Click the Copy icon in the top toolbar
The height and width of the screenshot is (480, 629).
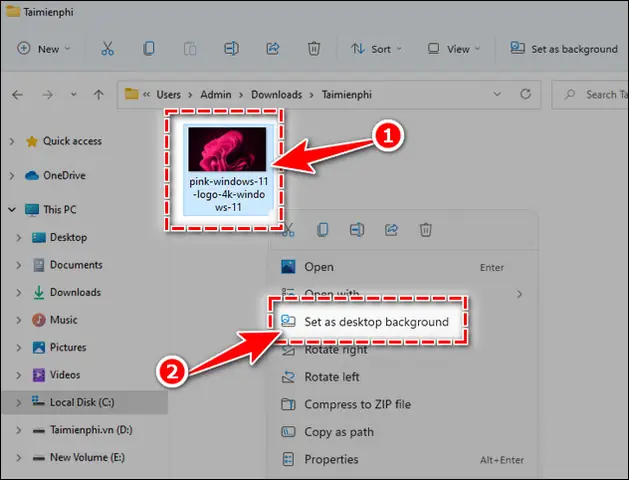(149, 49)
